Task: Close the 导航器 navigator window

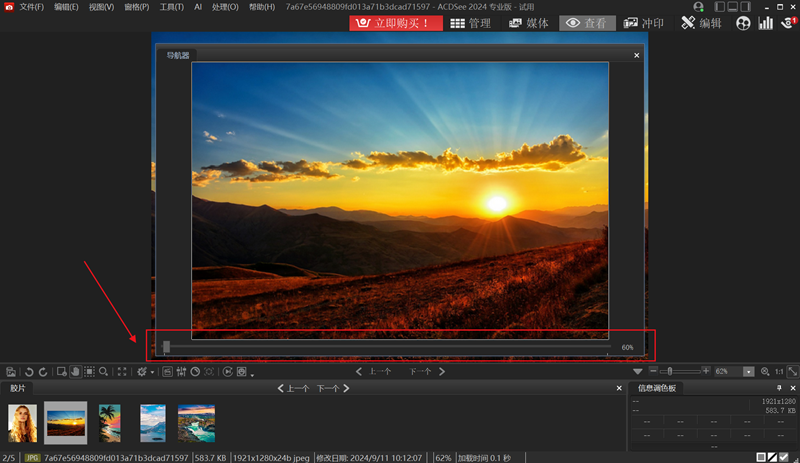Action: coord(636,55)
